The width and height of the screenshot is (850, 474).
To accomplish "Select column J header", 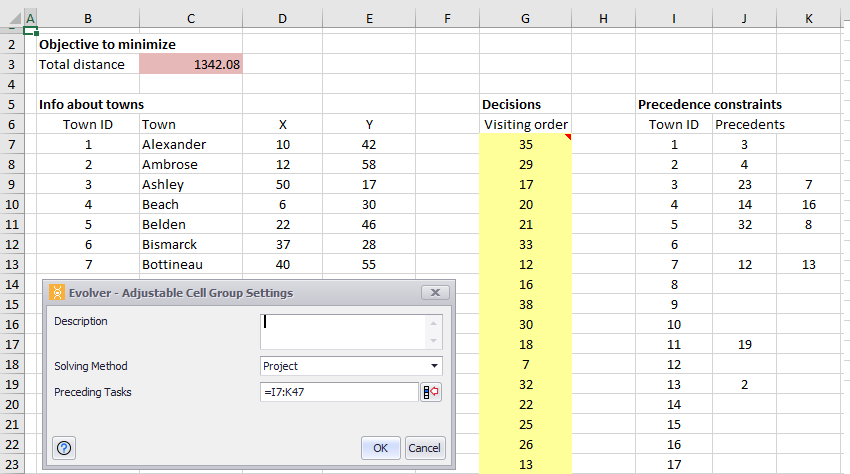I will tap(744, 18).
